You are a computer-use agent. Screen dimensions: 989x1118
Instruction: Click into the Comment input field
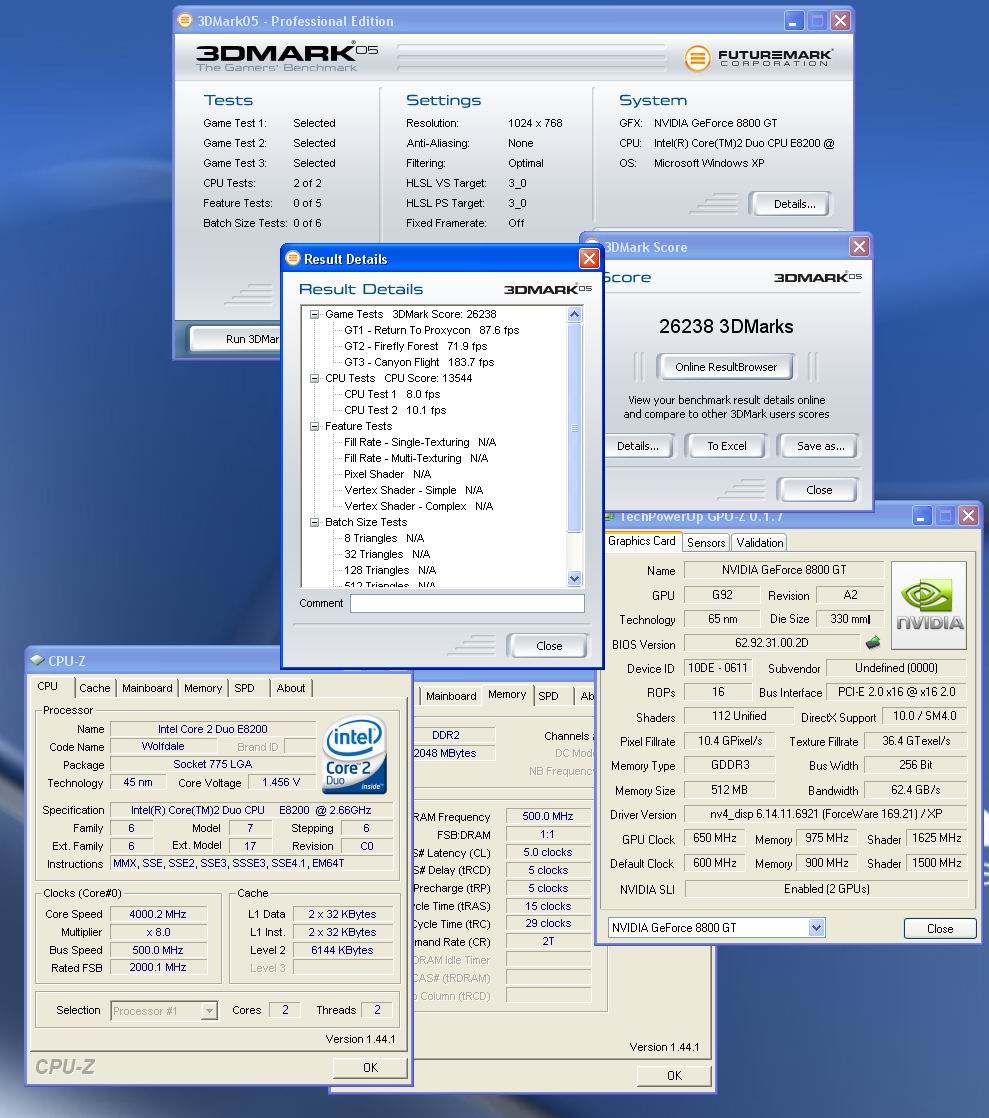pyautogui.click(x=467, y=603)
